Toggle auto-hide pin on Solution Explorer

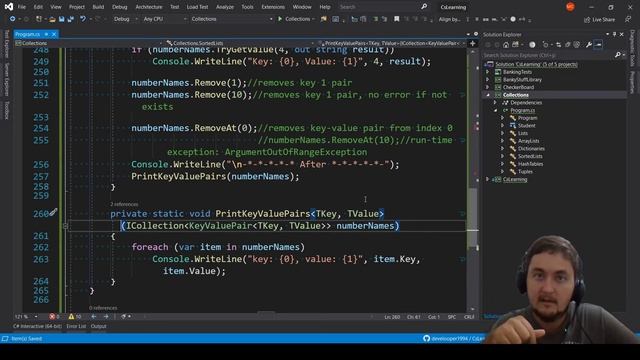pyautogui.click(x=615, y=34)
